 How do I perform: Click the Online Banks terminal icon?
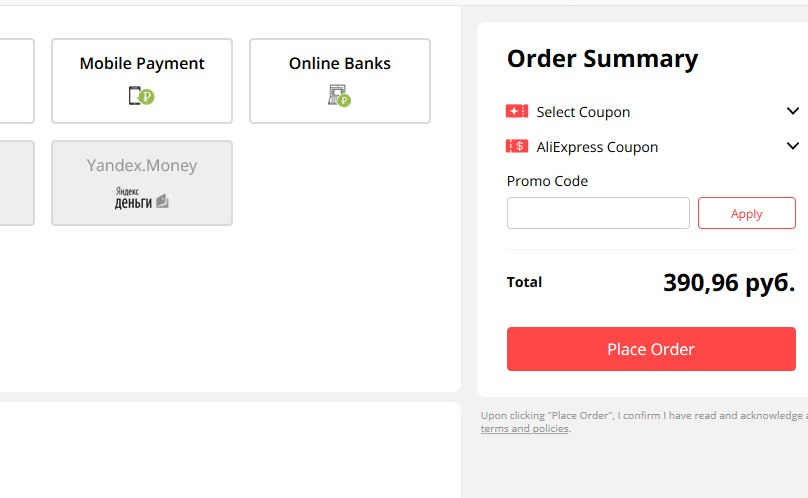pos(339,96)
